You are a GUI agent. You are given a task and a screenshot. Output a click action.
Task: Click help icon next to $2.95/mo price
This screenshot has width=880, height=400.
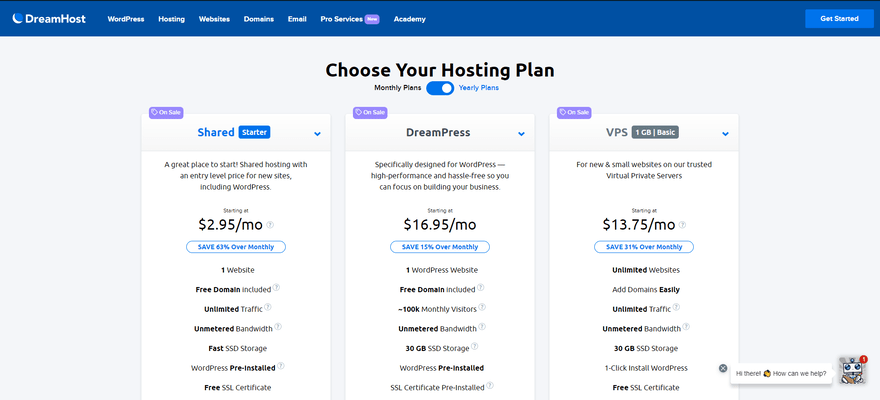click(x=270, y=225)
